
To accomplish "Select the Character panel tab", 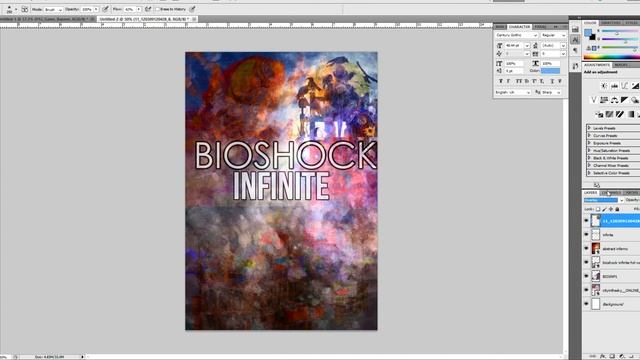I will pos(519,27).
